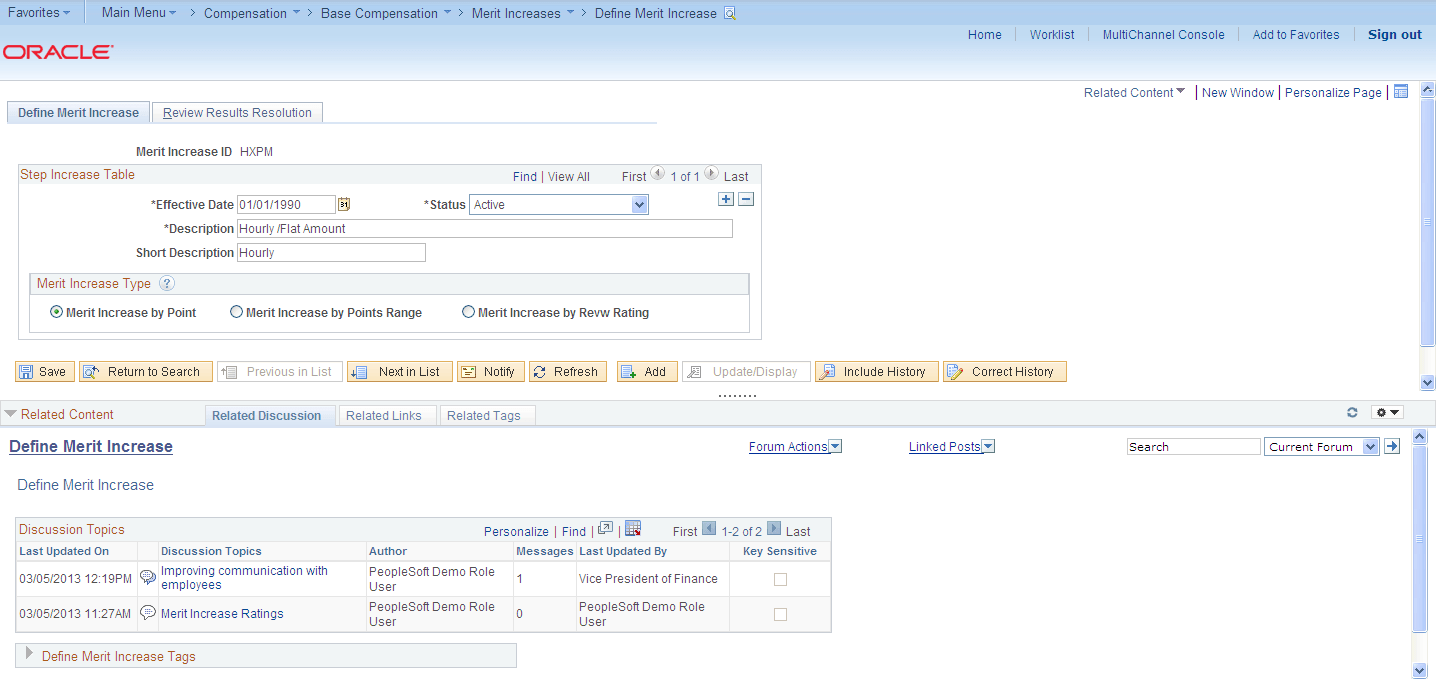Click inside the forum Search field

(x=1193, y=446)
